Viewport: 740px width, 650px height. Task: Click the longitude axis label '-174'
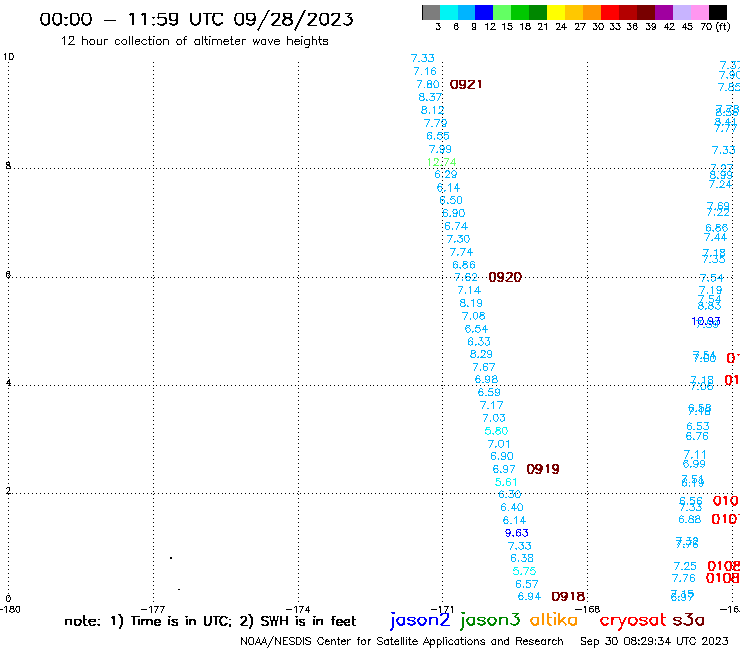[298, 609]
